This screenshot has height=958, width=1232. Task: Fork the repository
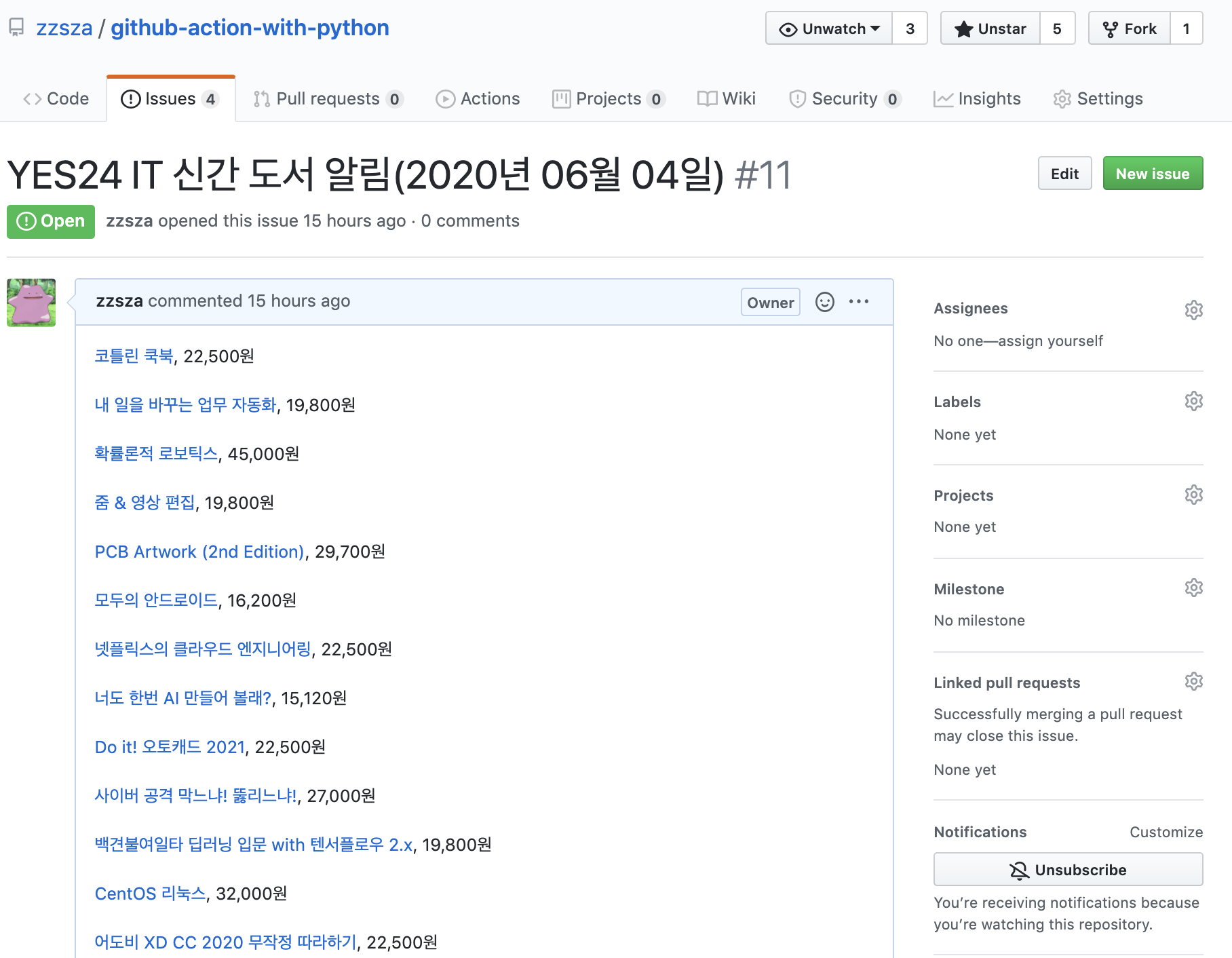pos(1130,28)
